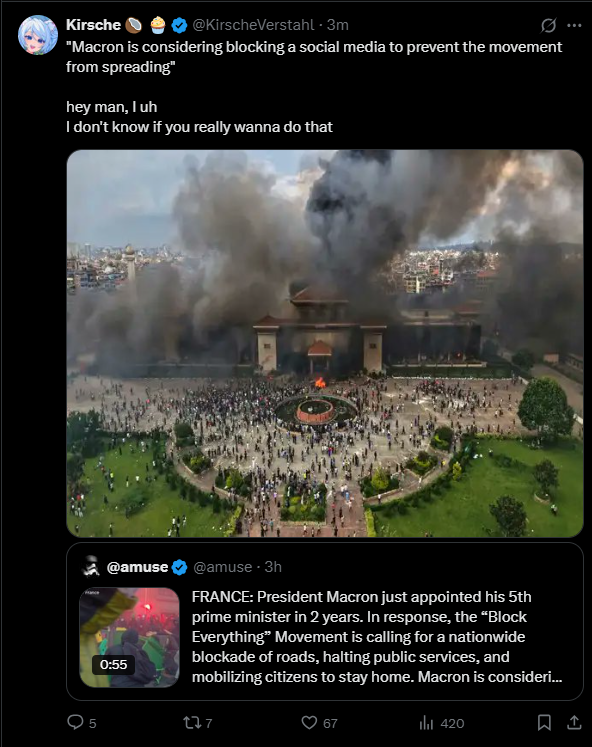View analytics showing 420 views
This screenshot has width=592, height=747.
tap(441, 723)
